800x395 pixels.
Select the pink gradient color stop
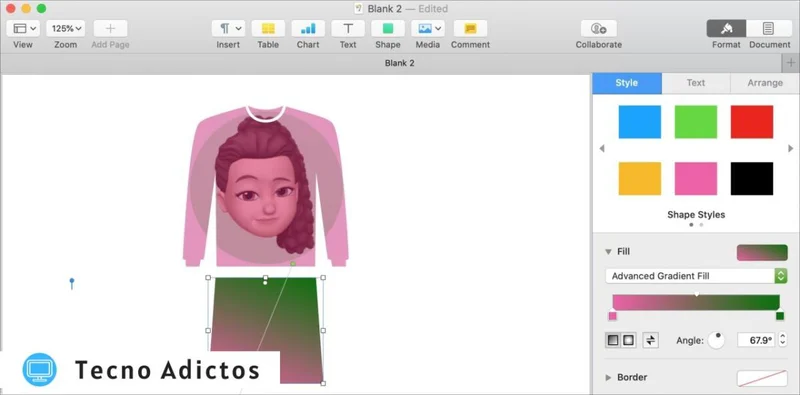pos(612,316)
